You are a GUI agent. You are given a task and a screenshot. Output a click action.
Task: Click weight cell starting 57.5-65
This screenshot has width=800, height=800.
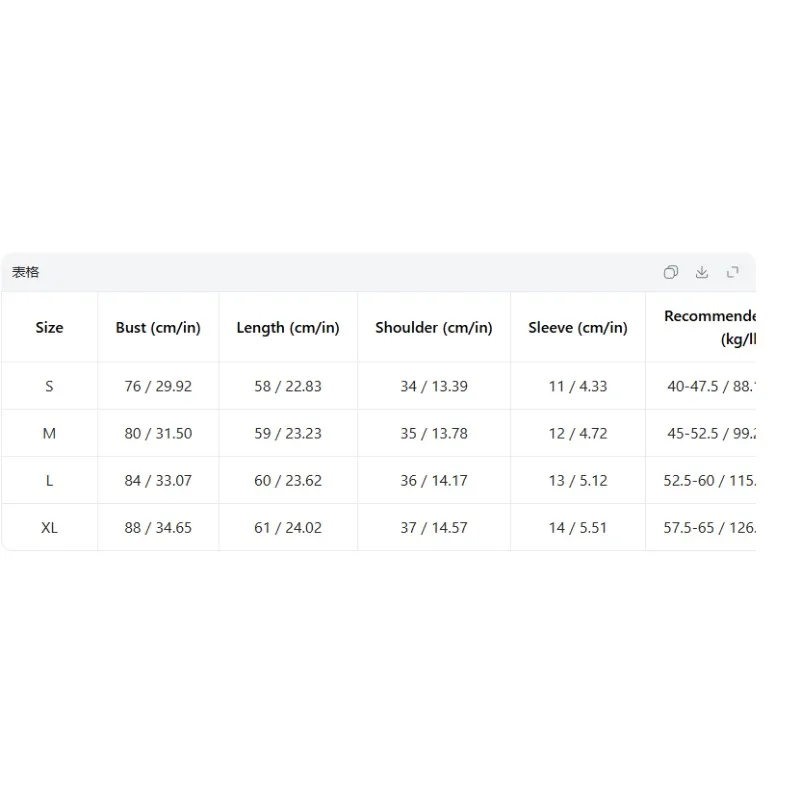coord(709,528)
